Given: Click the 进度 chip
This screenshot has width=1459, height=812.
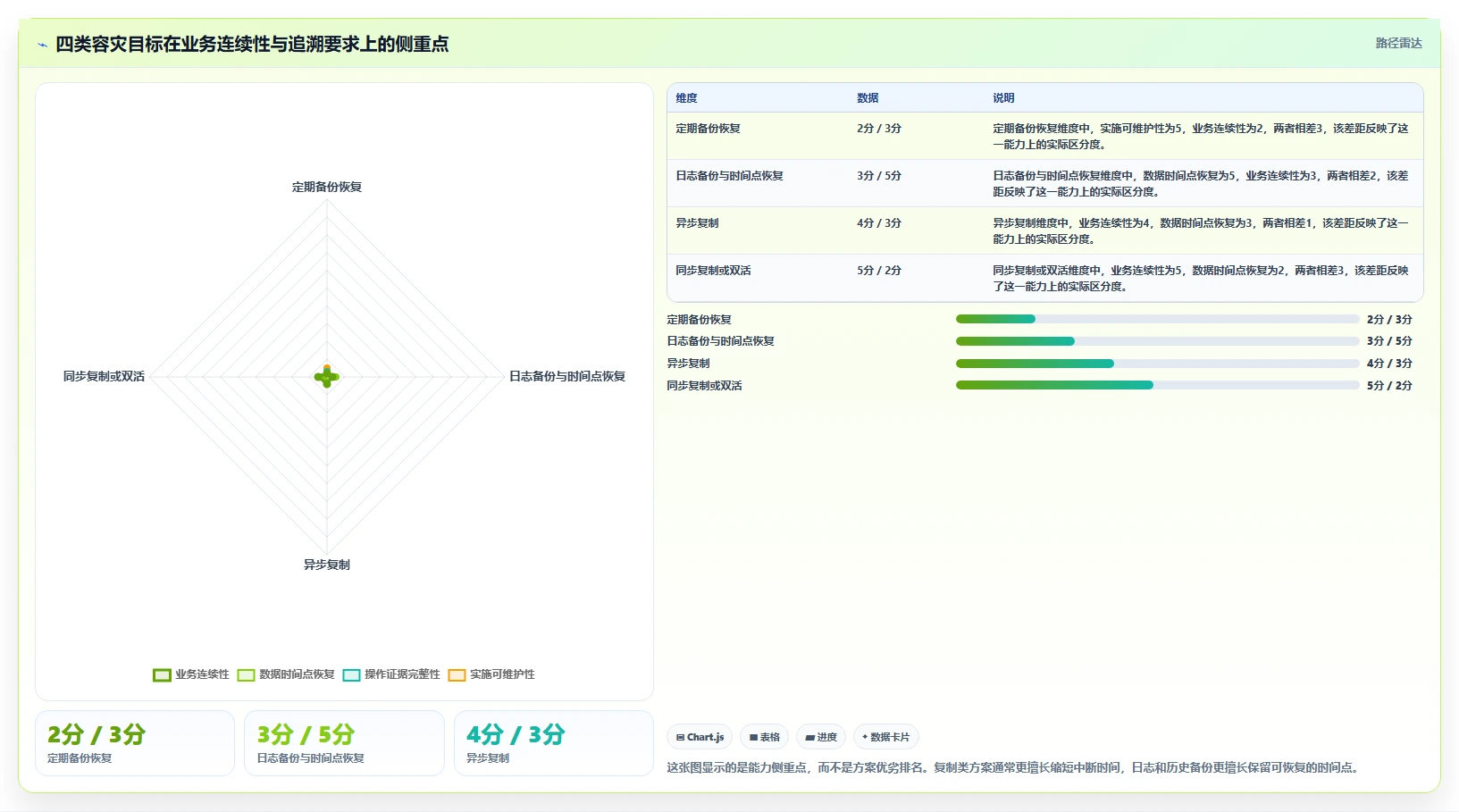Looking at the screenshot, I should tap(821, 737).
